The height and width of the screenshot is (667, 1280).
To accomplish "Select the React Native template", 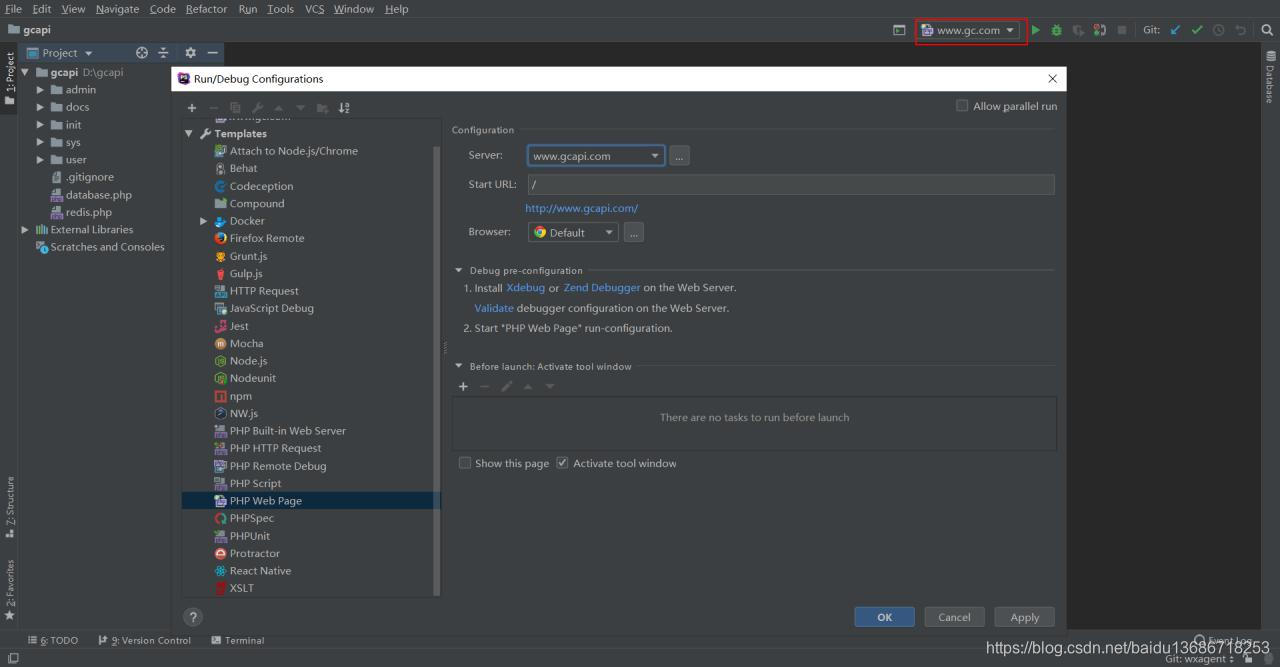I will tap(260, 571).
